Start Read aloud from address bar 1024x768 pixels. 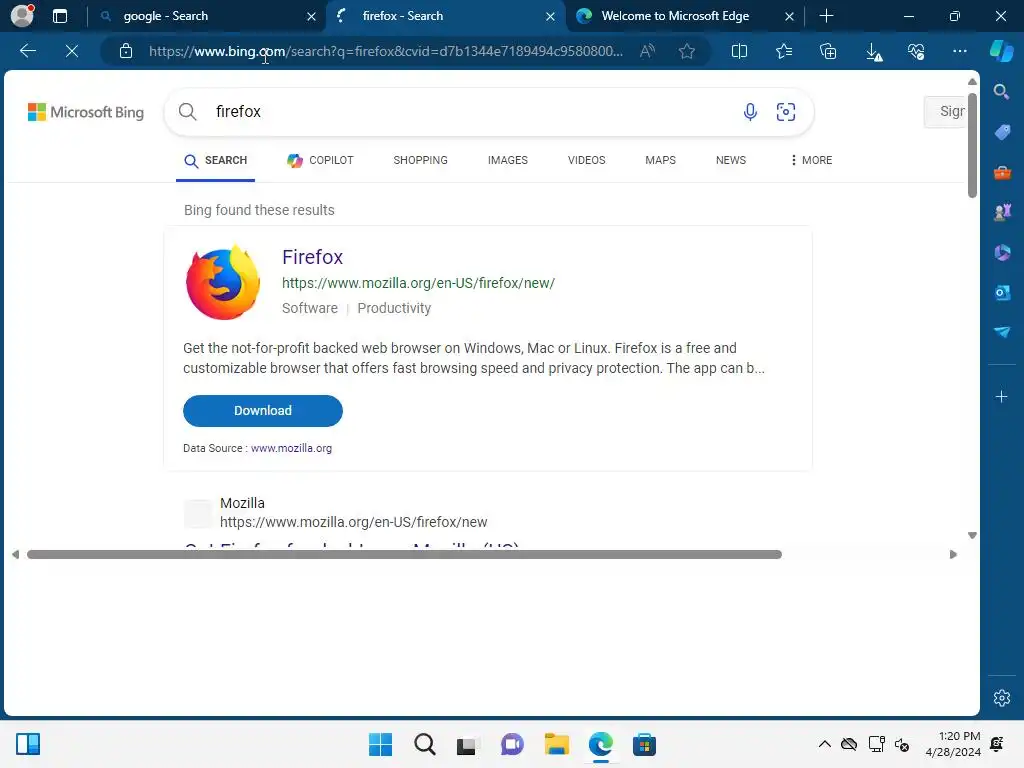coord(647,51)
